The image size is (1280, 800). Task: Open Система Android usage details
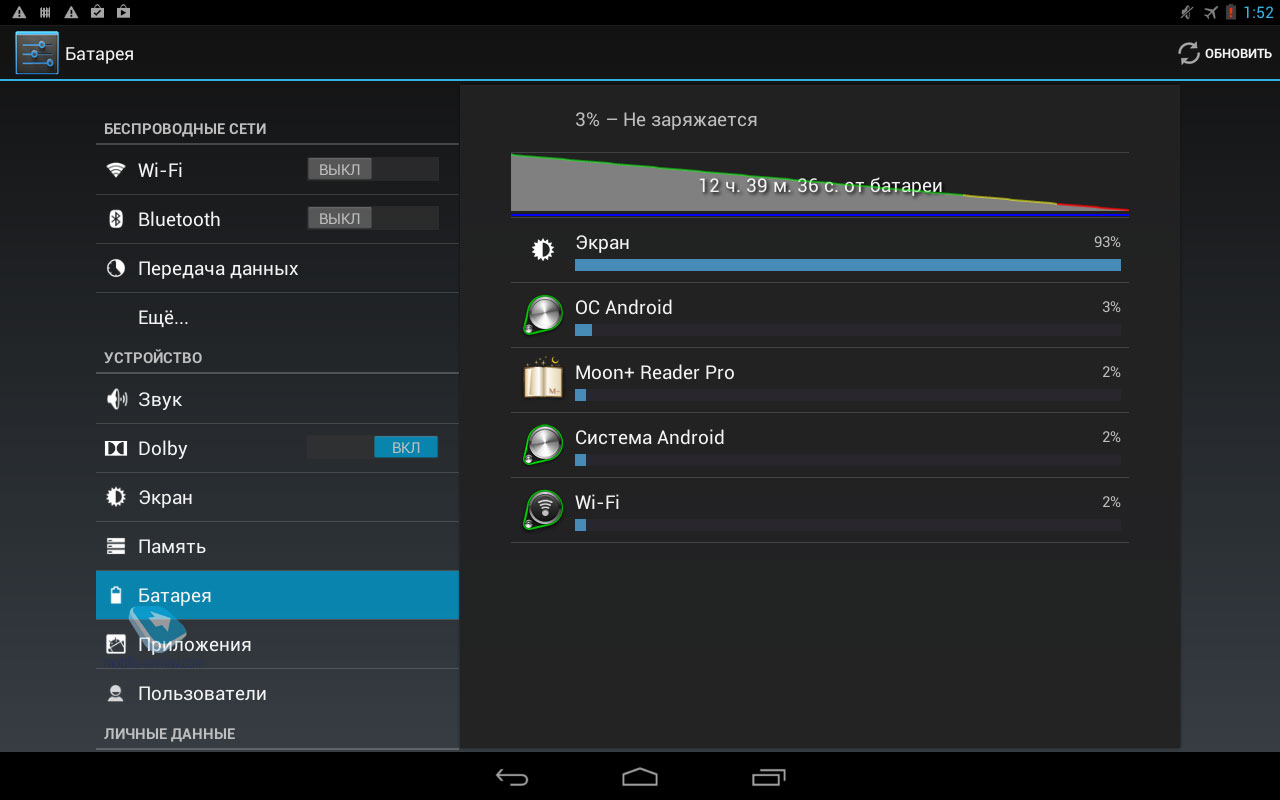click(x=820, y=445)
